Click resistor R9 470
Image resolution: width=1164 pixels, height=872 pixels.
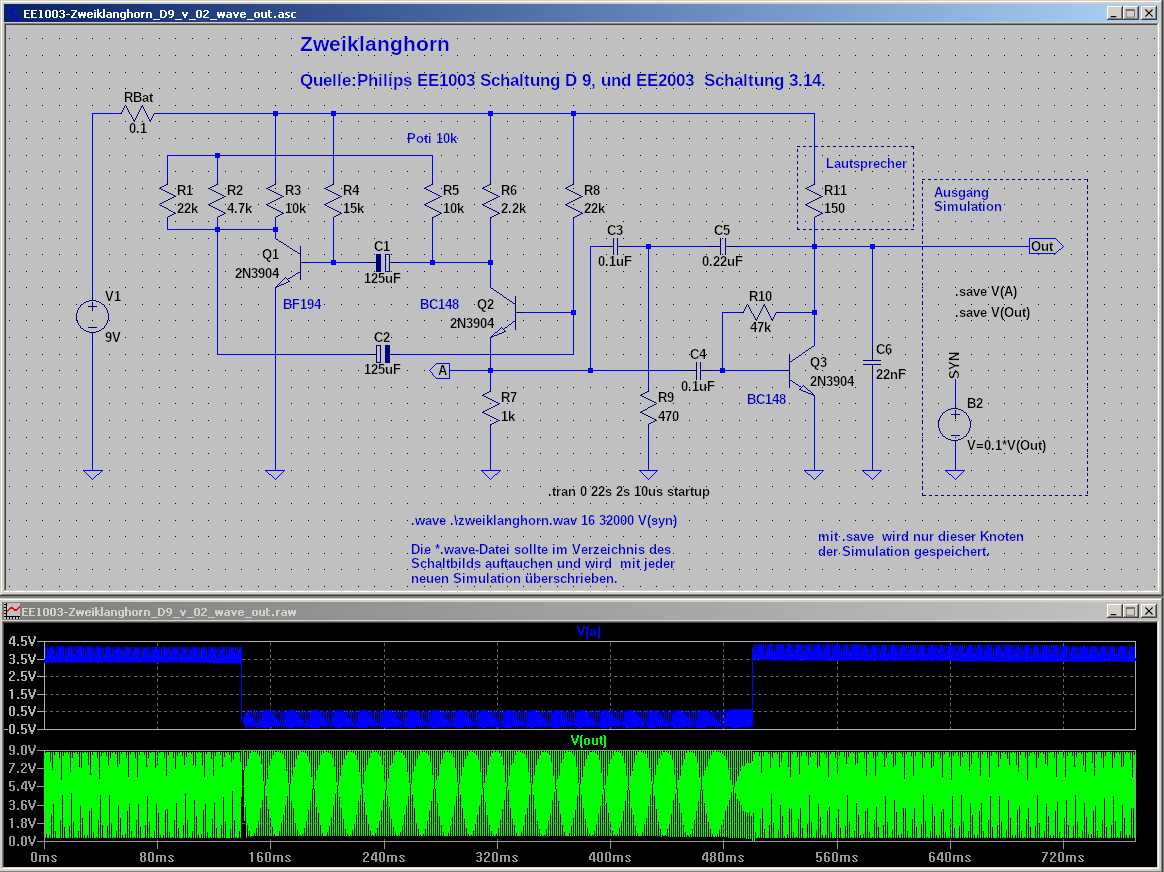(x=648, y=407)
